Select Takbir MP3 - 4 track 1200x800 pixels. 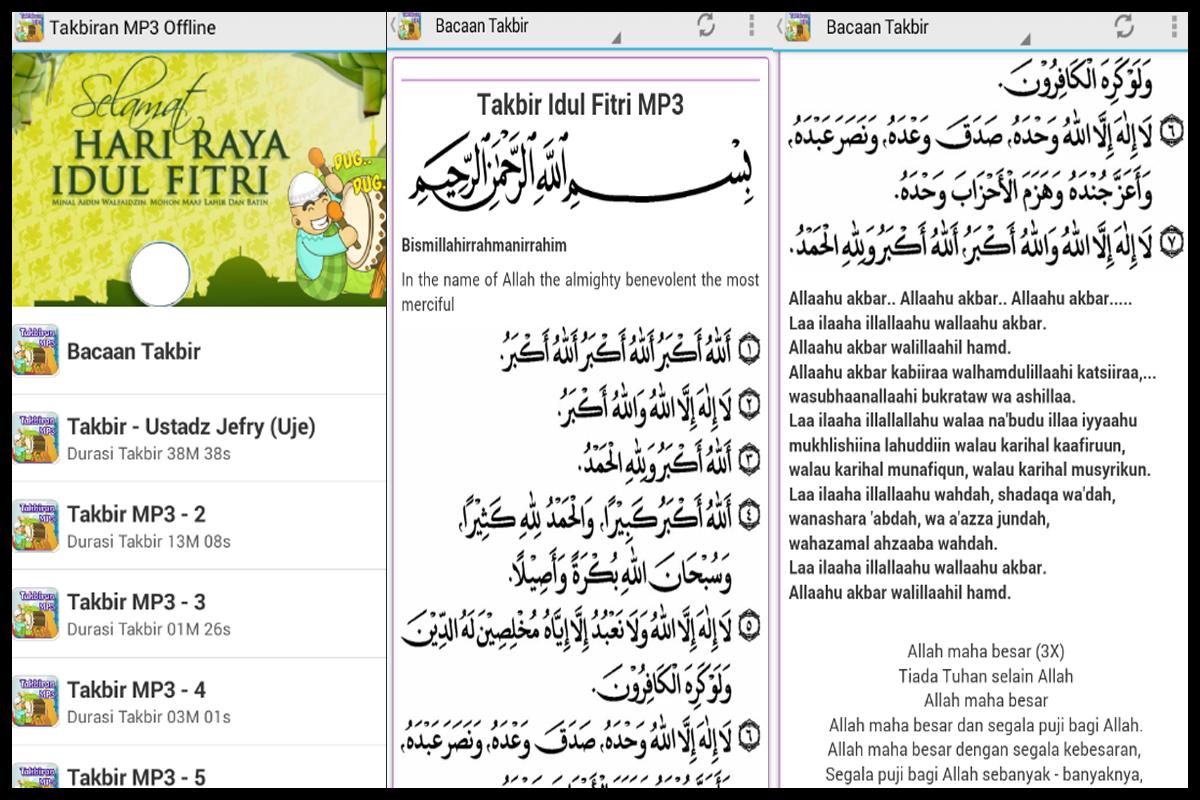[199, 701]
